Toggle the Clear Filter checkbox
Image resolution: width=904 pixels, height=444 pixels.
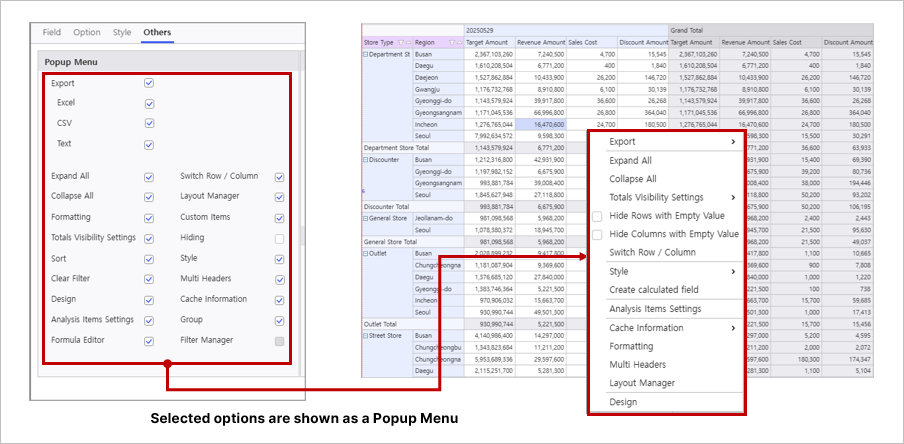click(x=149, y=279)
